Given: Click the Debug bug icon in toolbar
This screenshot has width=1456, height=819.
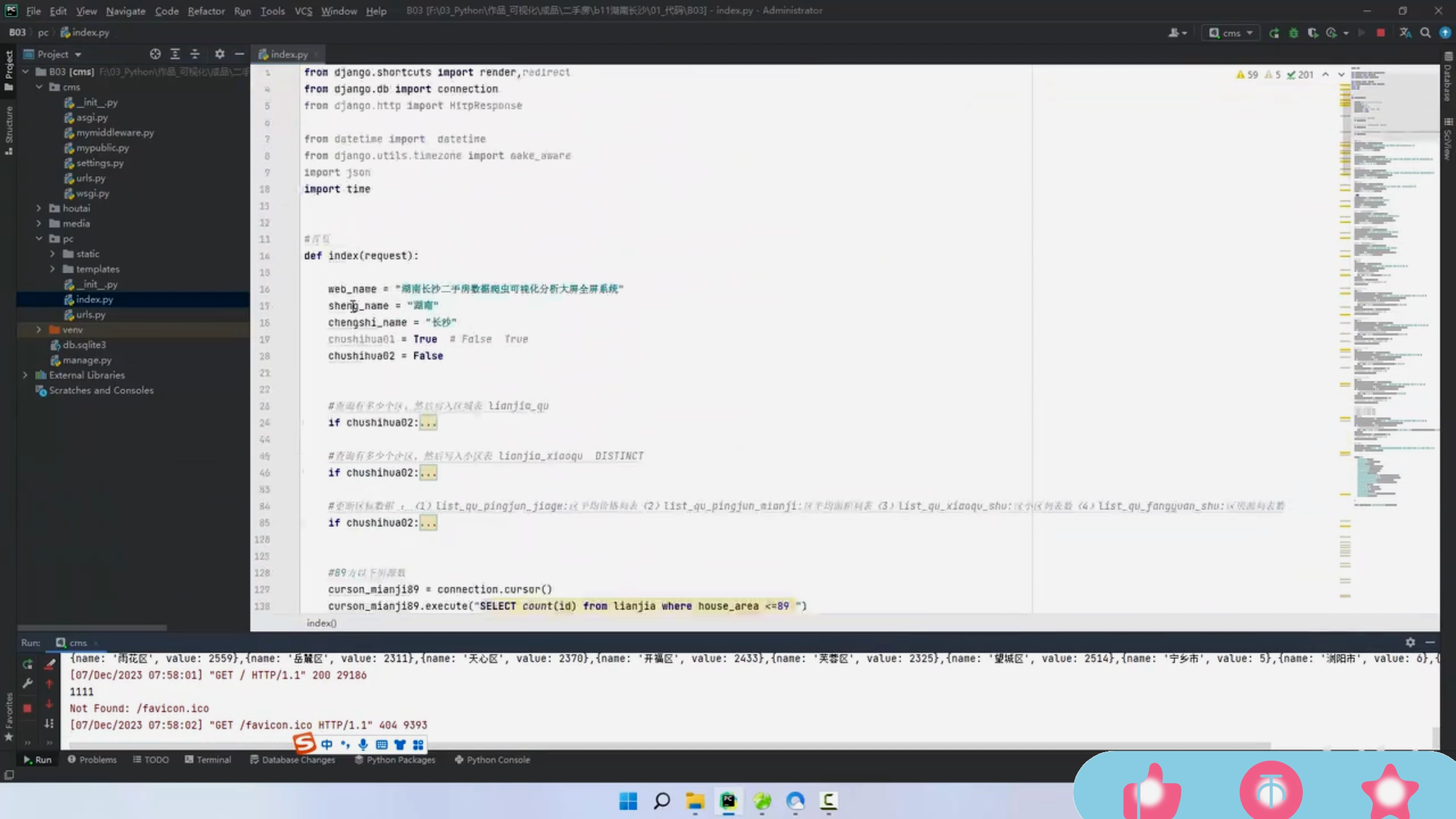Looking at the screenshot, I should (x=1293, y=33).
